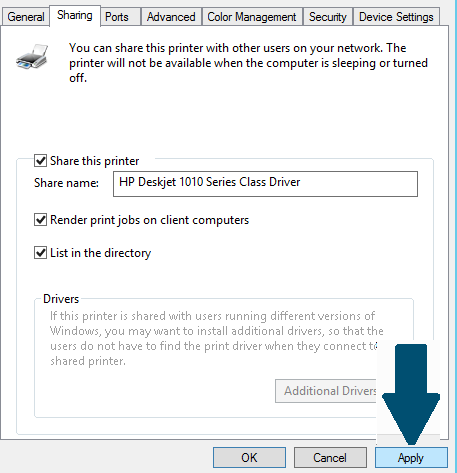This screenshot has height=473, width=457.
Task: Open the Color Management tab
Action: click(252, 17)
